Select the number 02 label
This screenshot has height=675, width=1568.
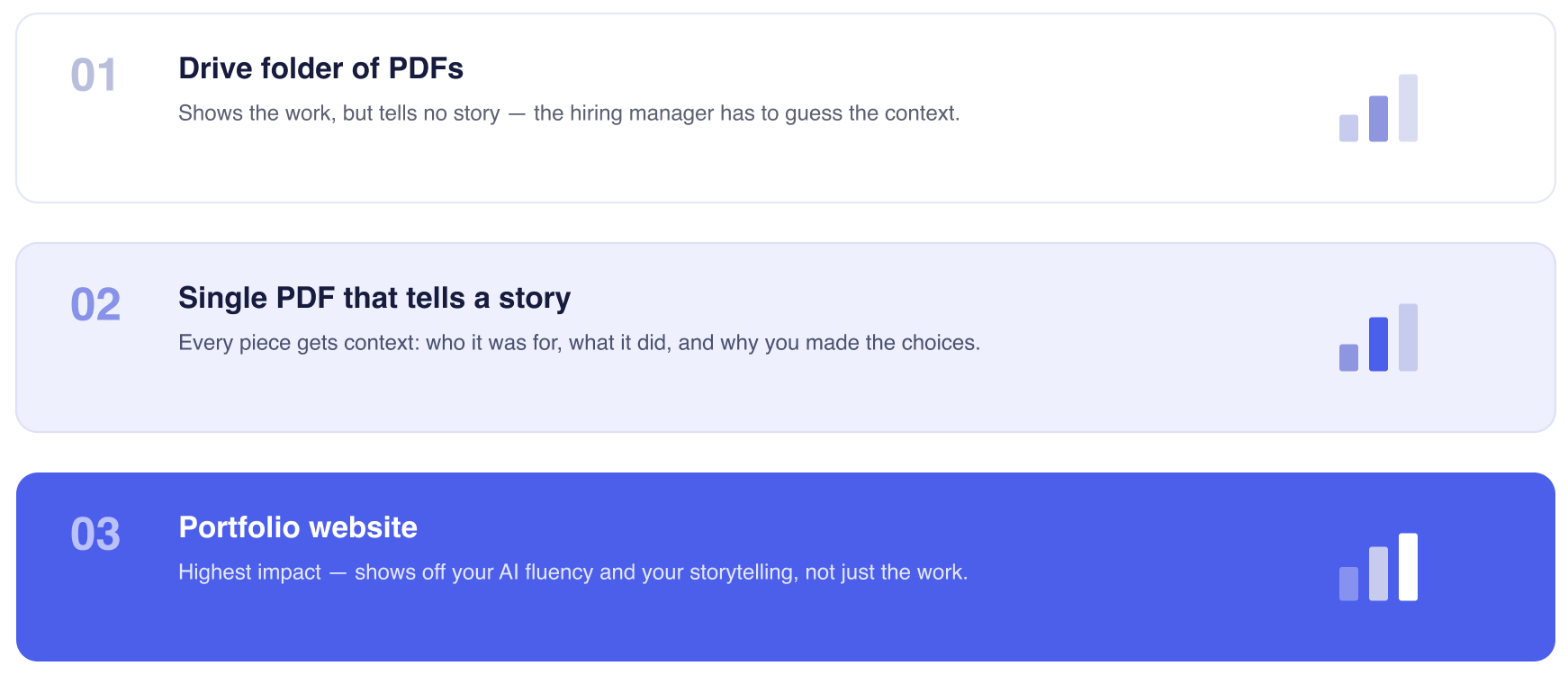(95, 305)
